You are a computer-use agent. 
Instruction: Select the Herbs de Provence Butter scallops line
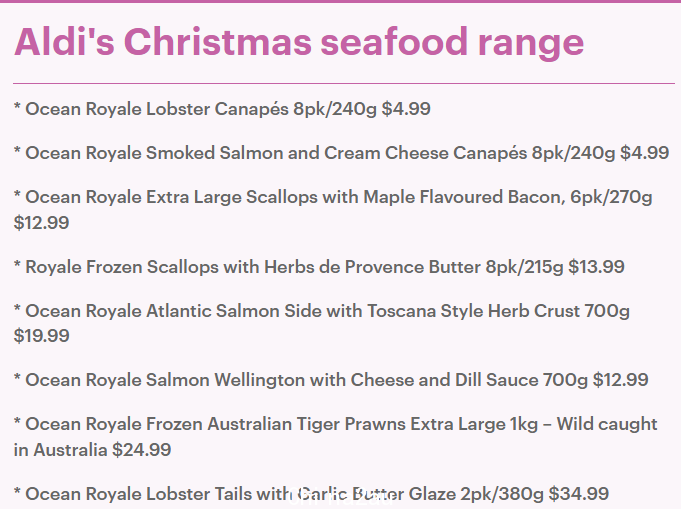pyautogui.click(x=319, y=267)
